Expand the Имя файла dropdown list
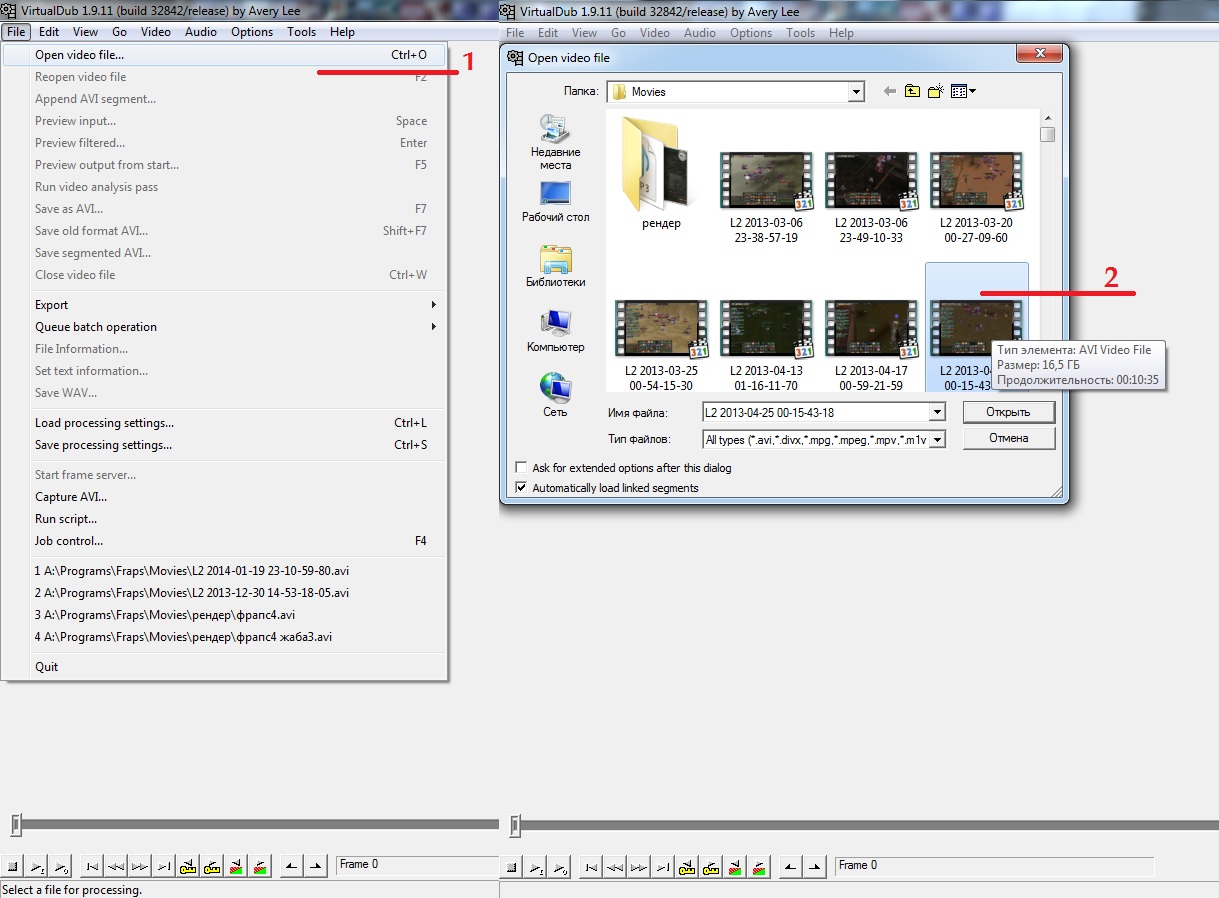 pos(937,412)
